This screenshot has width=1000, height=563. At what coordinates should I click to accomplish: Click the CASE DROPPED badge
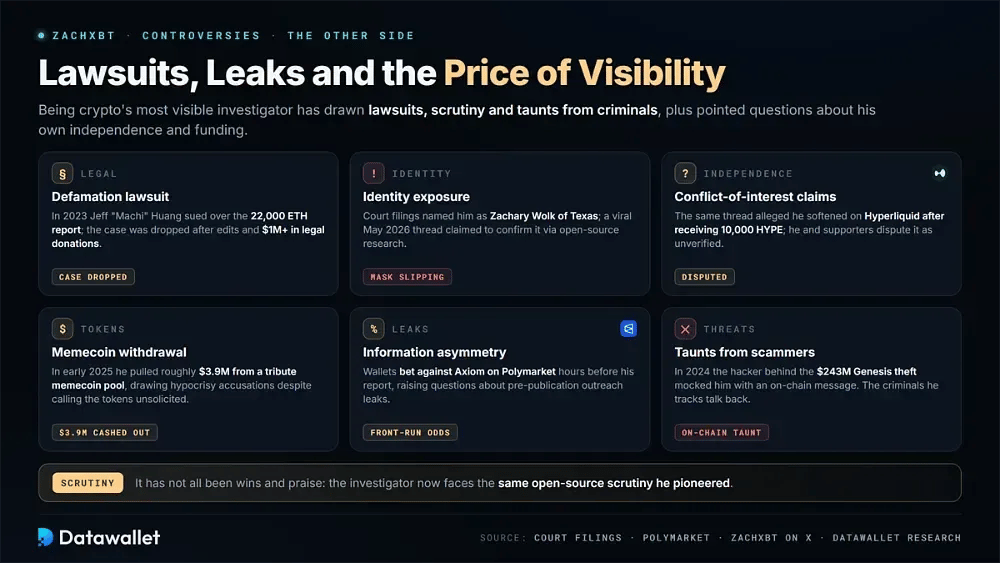coord(93,277)
